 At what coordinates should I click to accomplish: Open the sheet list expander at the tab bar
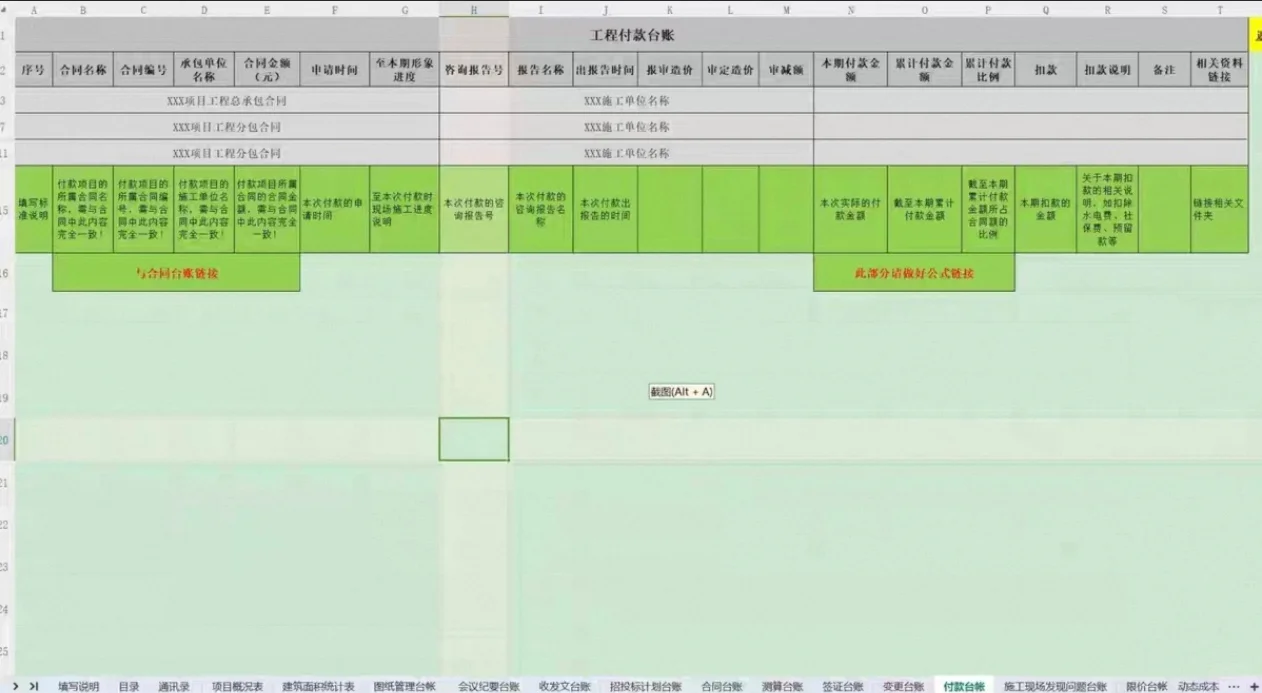1233,686
